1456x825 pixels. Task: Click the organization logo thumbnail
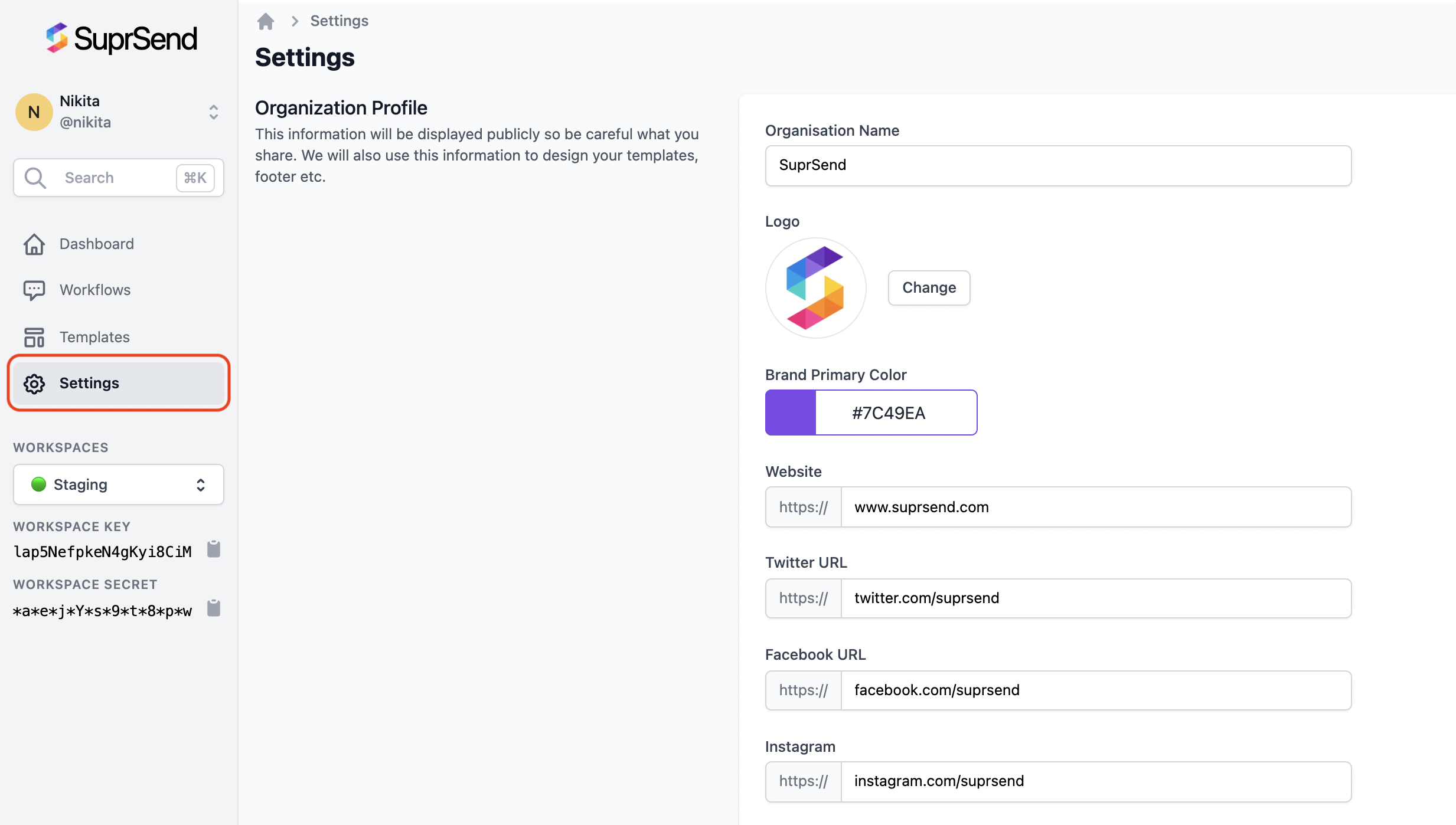815,288
